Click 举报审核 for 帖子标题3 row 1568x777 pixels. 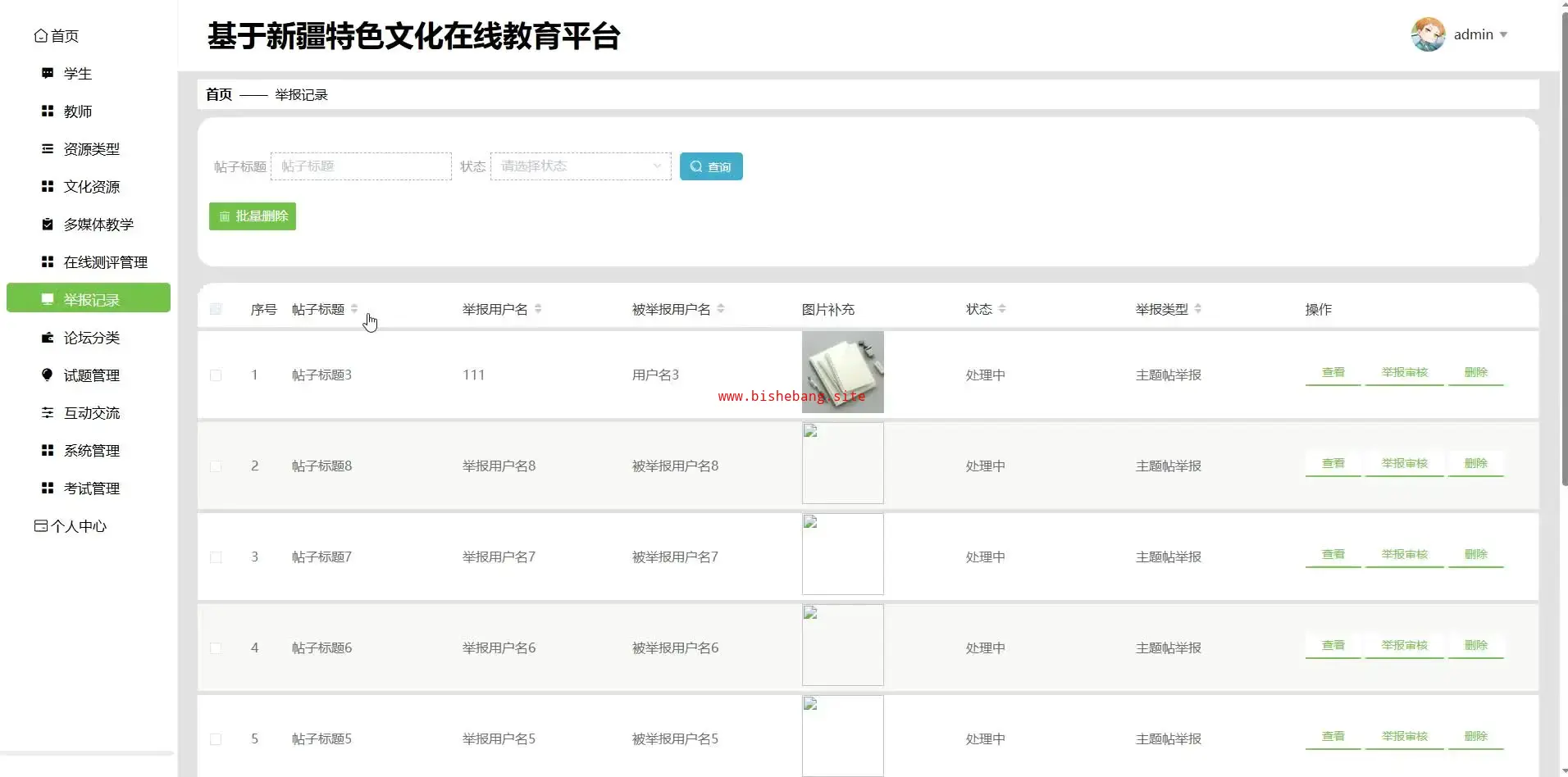pyautogui.click(x=1405, y=373)
